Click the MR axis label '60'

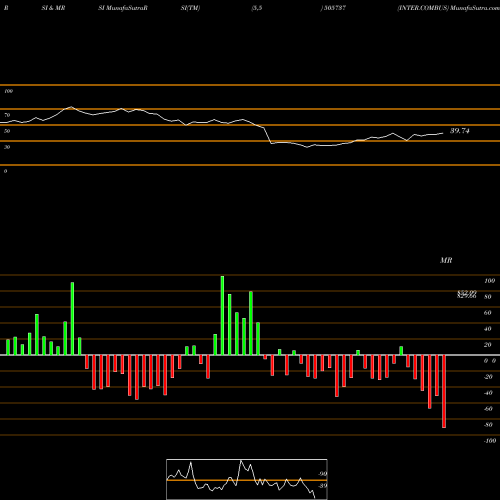488,313
